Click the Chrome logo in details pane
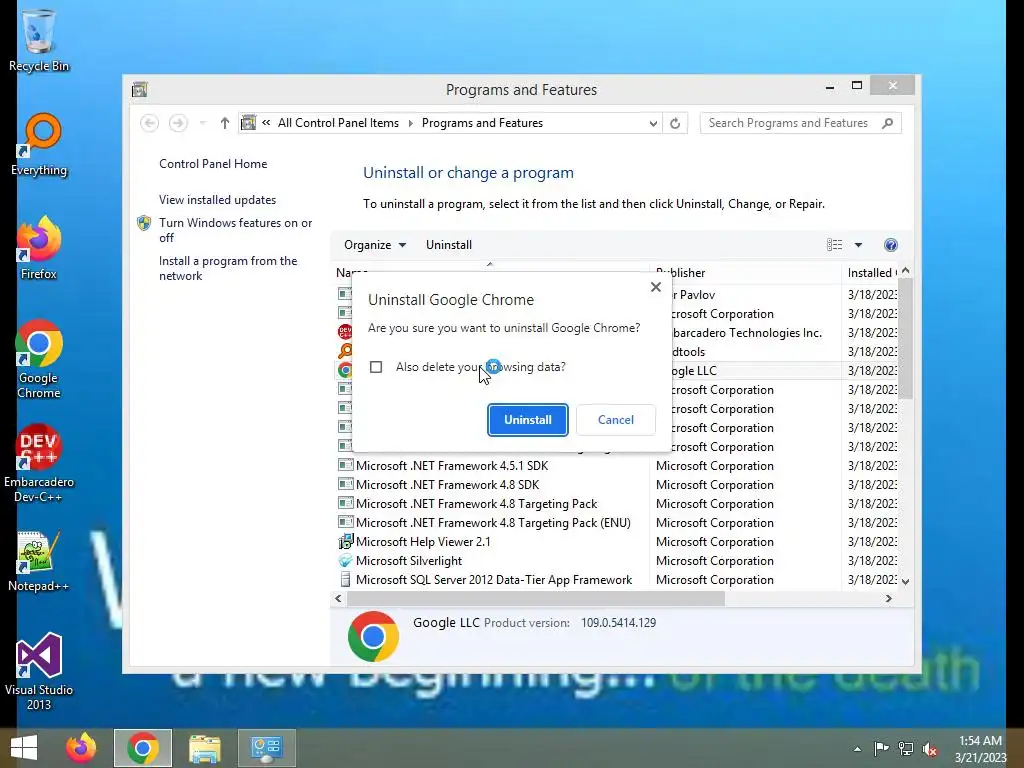The width and height of the screenshot is (1024, 768). [373, 637]
